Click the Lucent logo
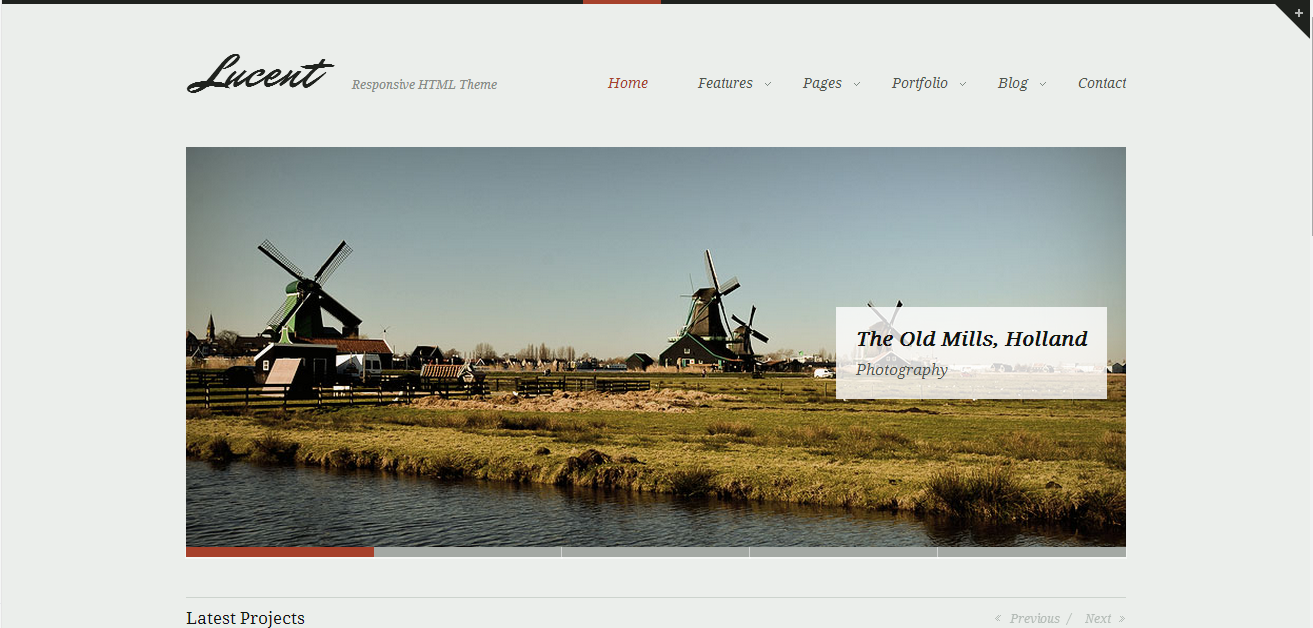This screenshot has height=628, width=1313. (x=260, y=74)
